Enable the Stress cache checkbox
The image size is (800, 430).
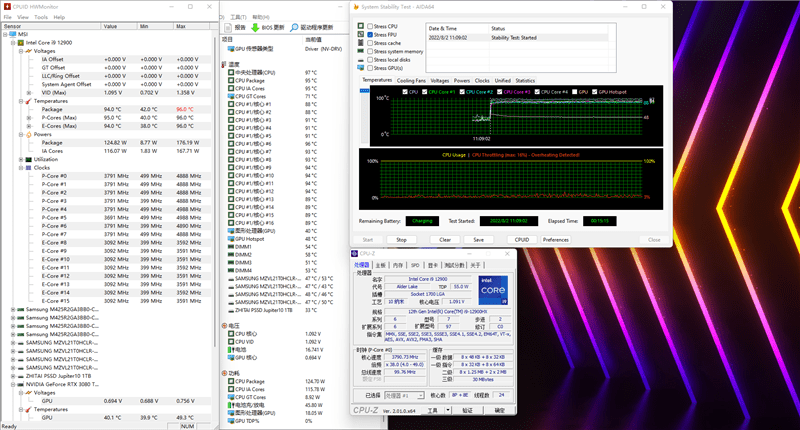[370, 43]
